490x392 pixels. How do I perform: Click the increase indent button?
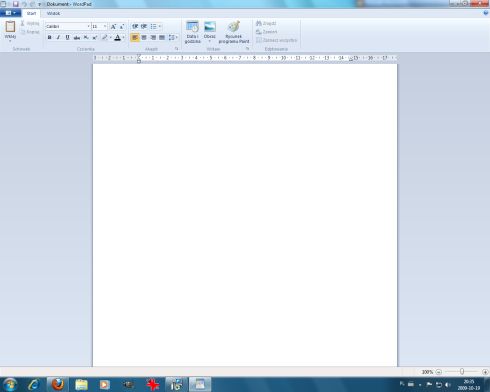(x=144, y=26)
